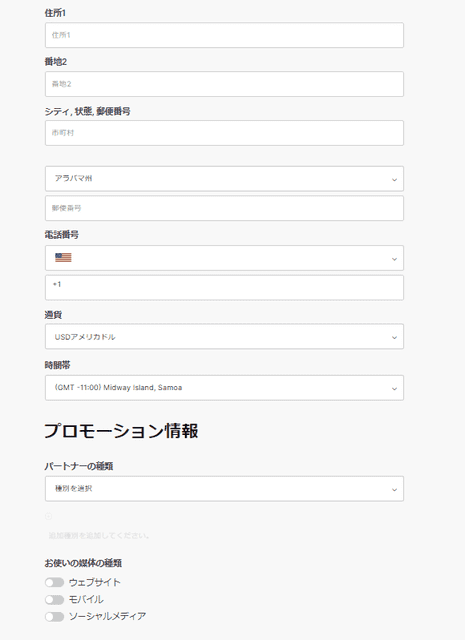The width and height of the screenshot is (465, 640).
Task: Click chevron arrow on アラバマ州 state dropdown
Action: click(x=394, y=180)
